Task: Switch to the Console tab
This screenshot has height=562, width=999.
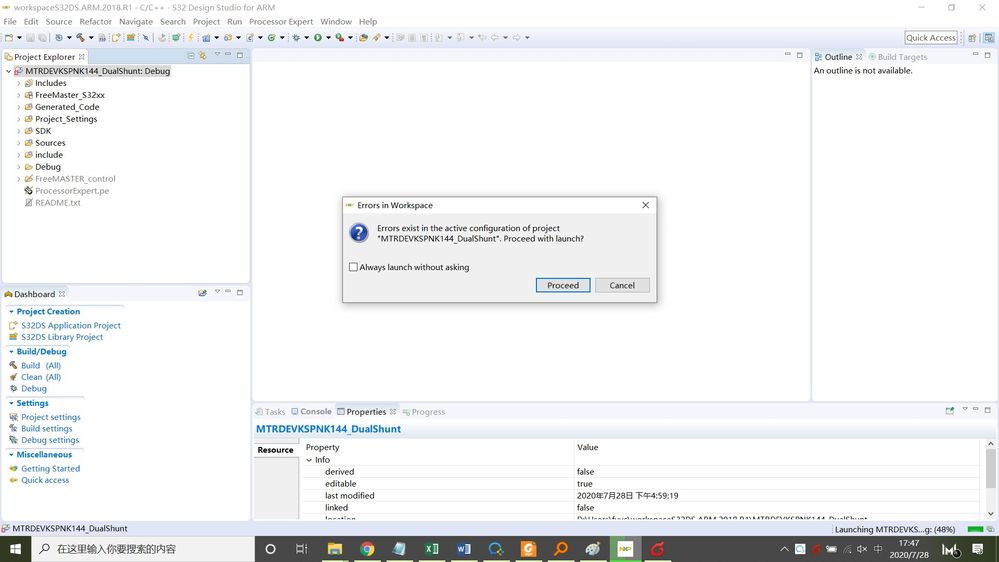Action: 311,412
